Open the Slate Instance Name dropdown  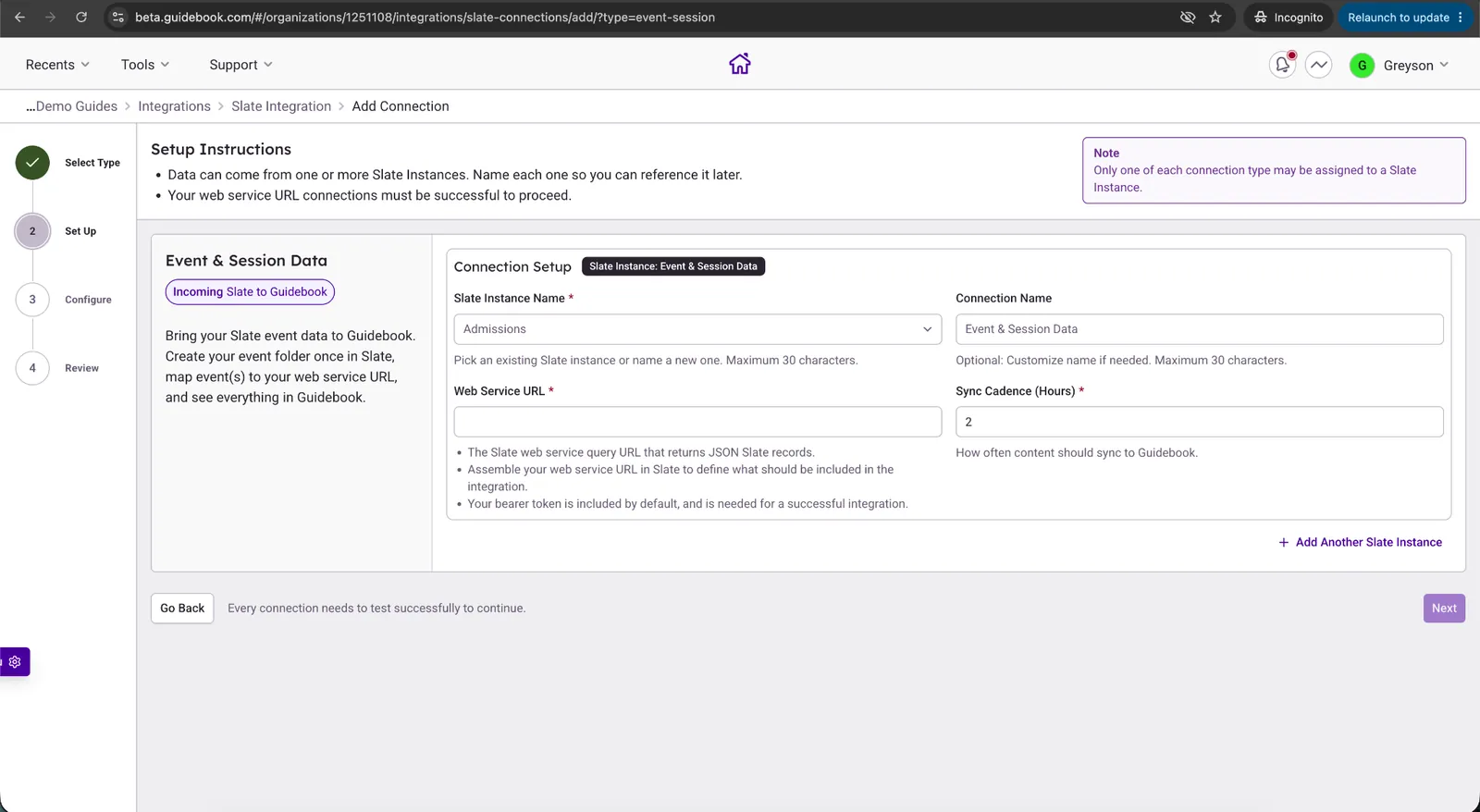(x=697, y=329)
